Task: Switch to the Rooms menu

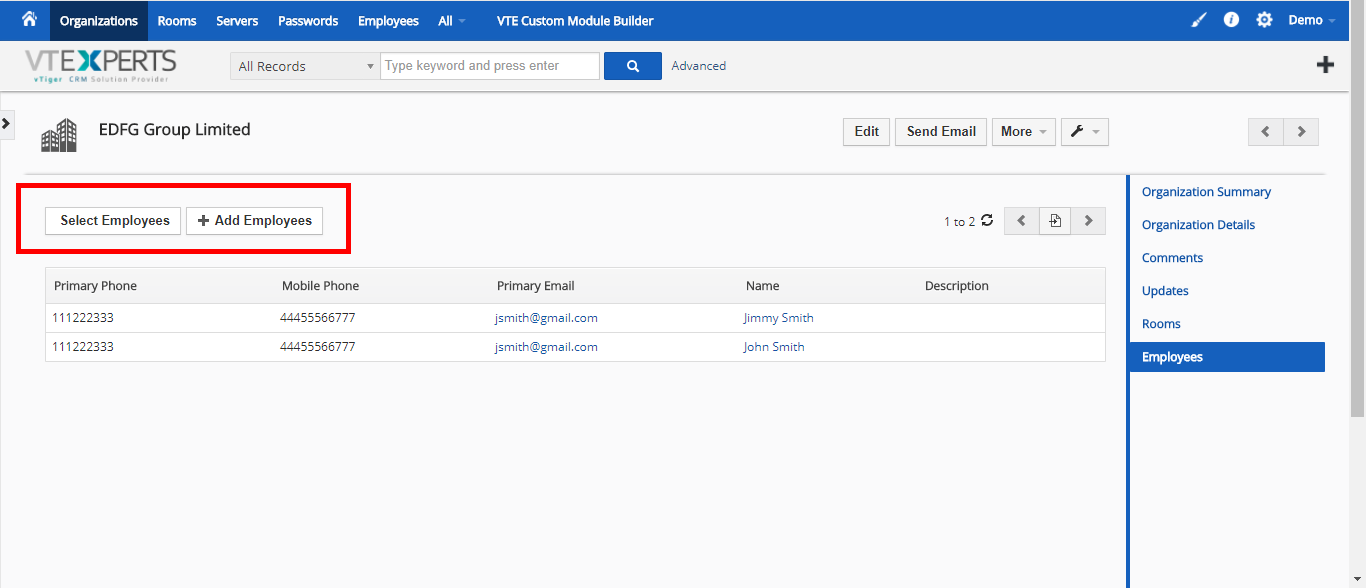Action: point(177,20)
